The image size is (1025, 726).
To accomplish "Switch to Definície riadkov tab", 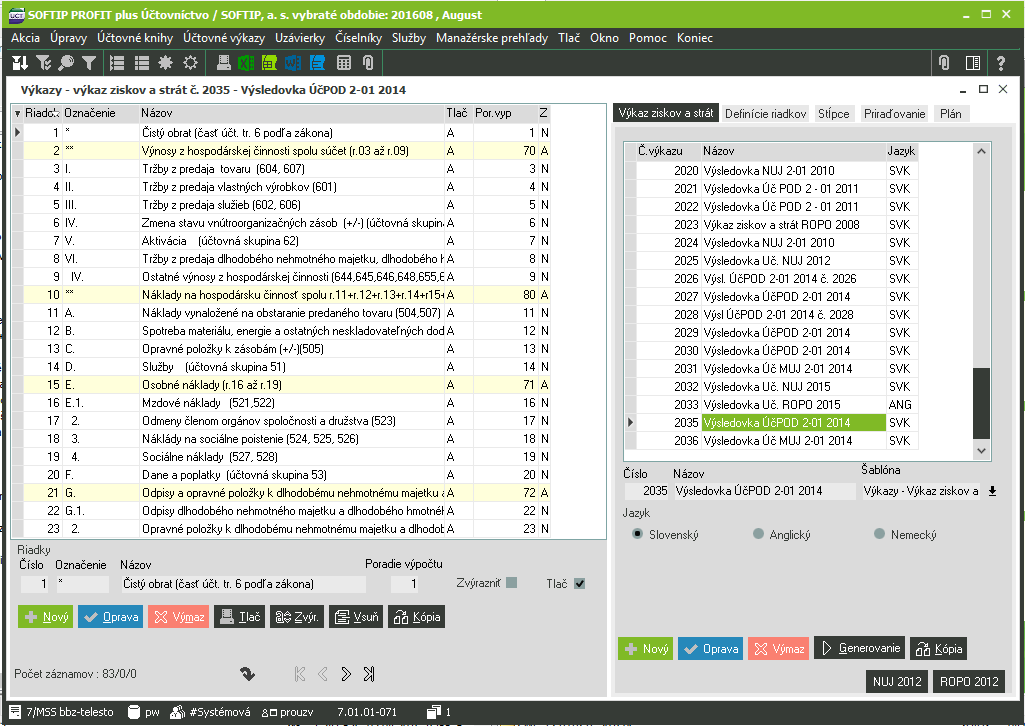I will coord(765,114).
